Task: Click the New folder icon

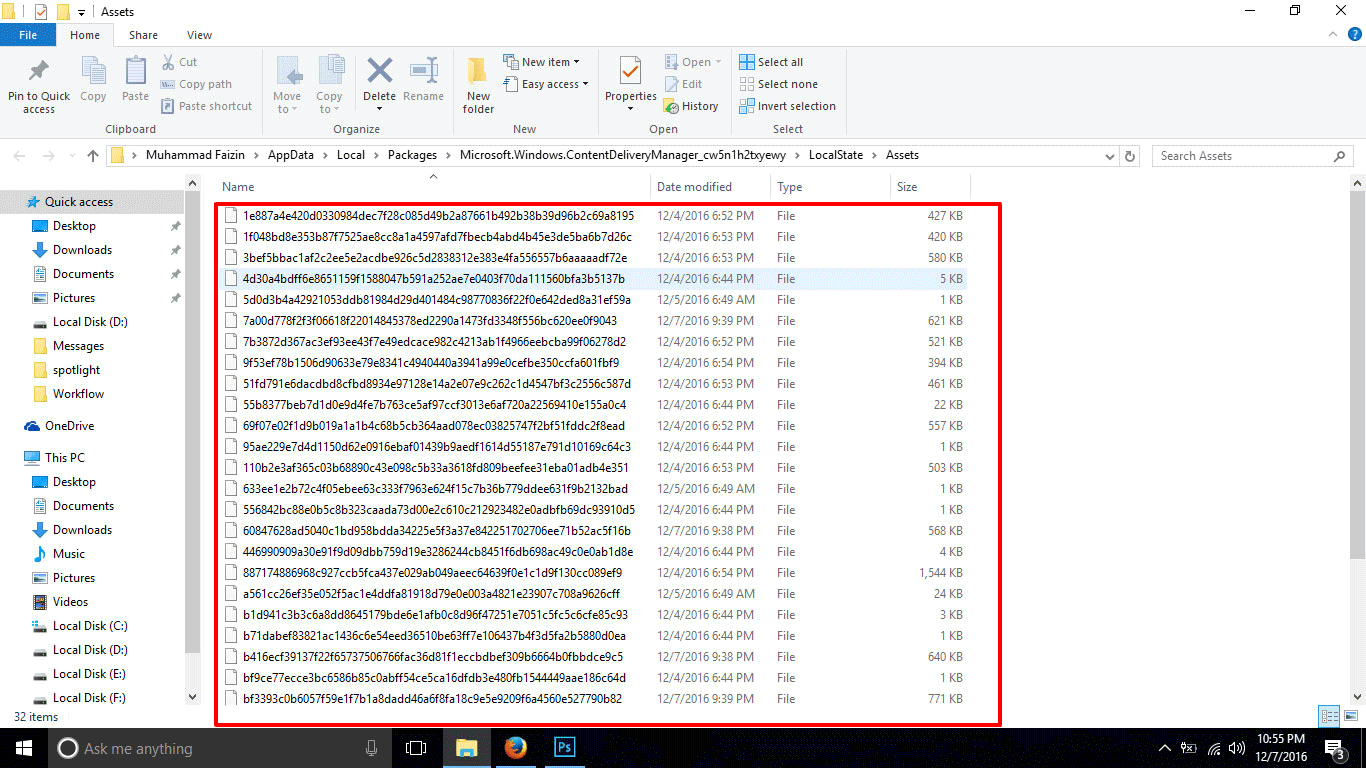Action: click(478, 72)
